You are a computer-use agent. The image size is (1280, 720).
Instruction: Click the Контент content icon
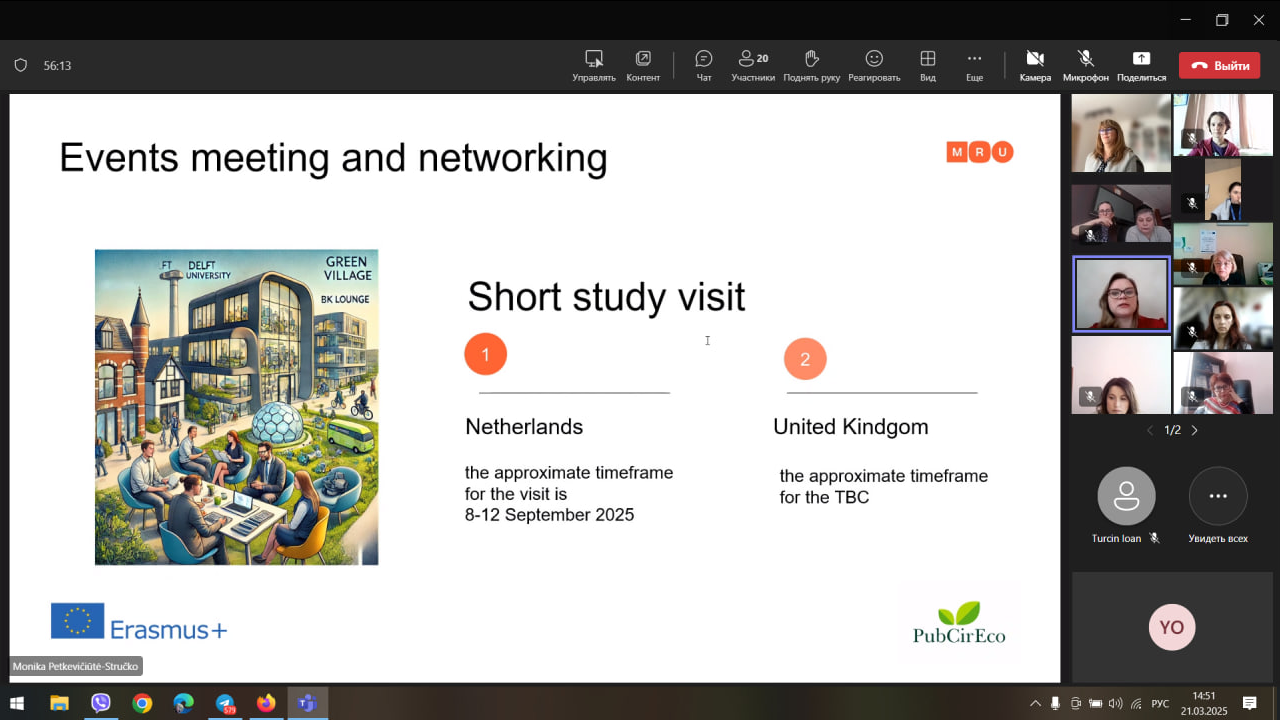click(x=643, y=65)
